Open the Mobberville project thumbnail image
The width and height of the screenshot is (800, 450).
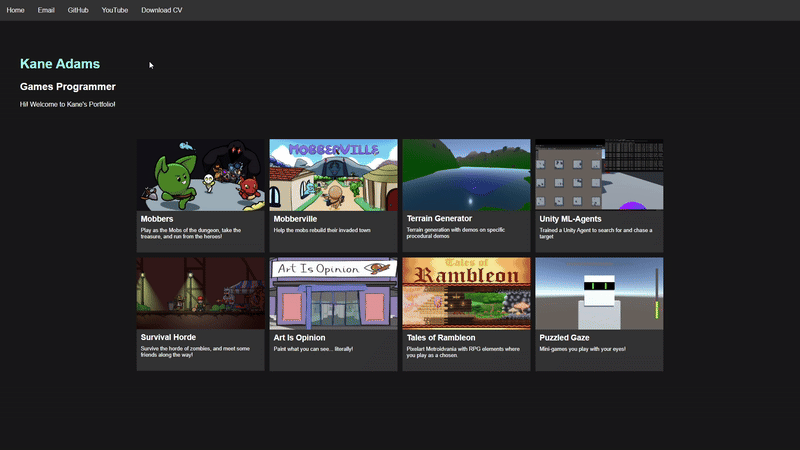[333, 174]
